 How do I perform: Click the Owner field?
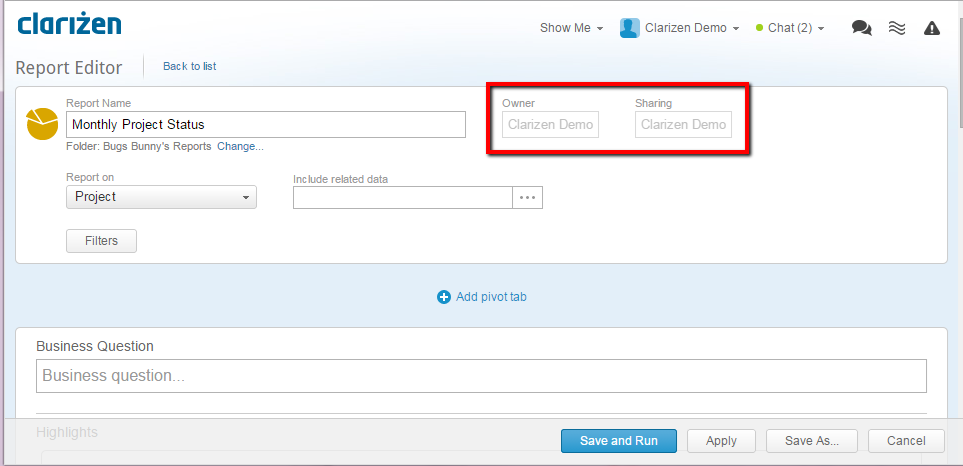coord(550,125)
